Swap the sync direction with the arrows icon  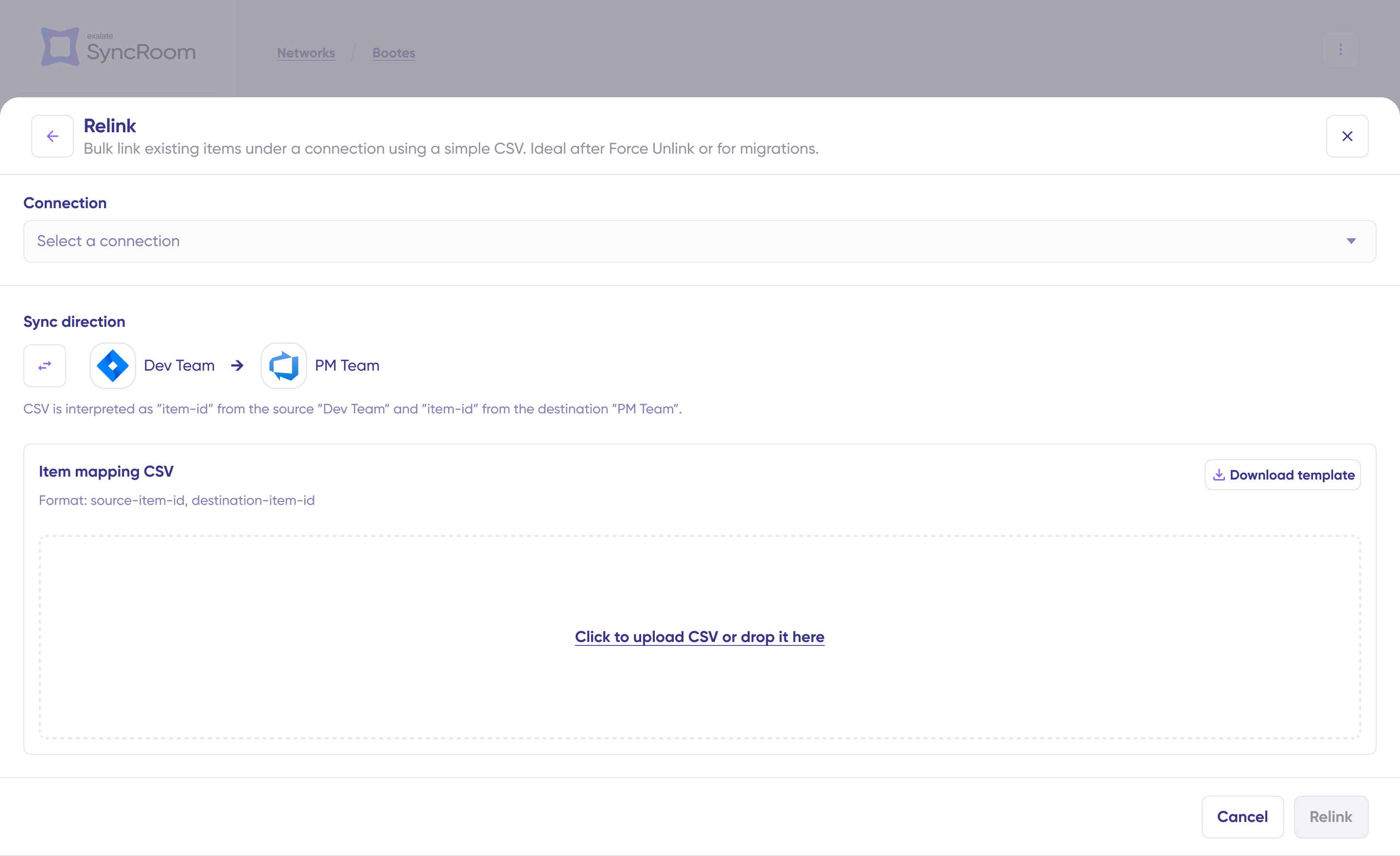click(45, 365)
